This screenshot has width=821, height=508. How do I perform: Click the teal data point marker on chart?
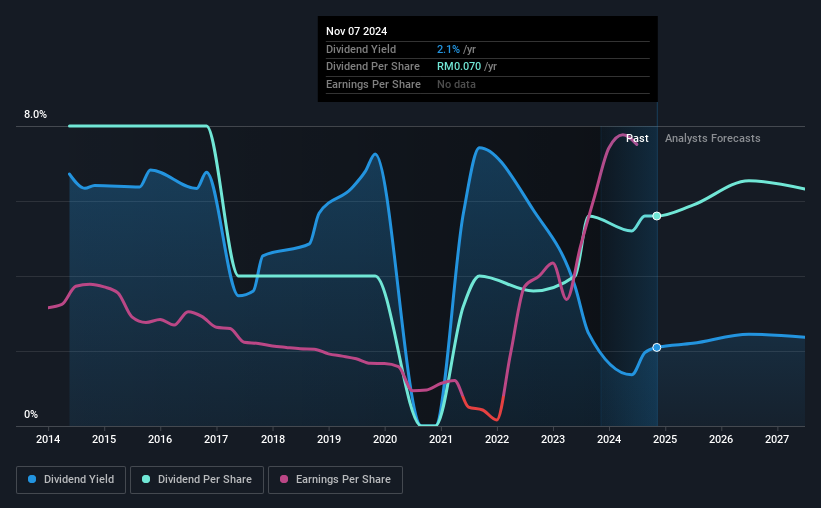point(657,216)
